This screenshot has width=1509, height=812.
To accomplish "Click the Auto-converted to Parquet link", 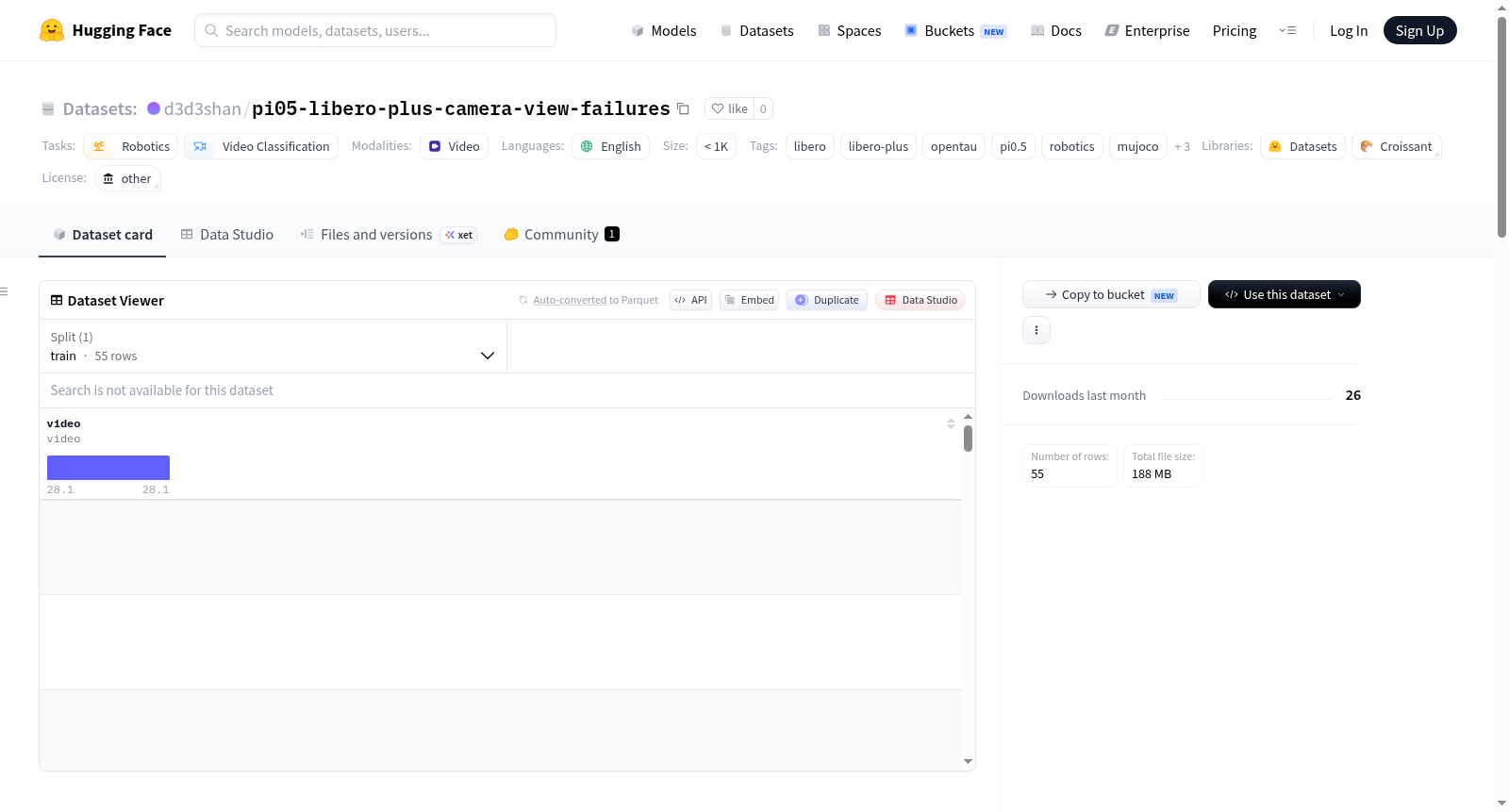I will [x=570, y=300].
